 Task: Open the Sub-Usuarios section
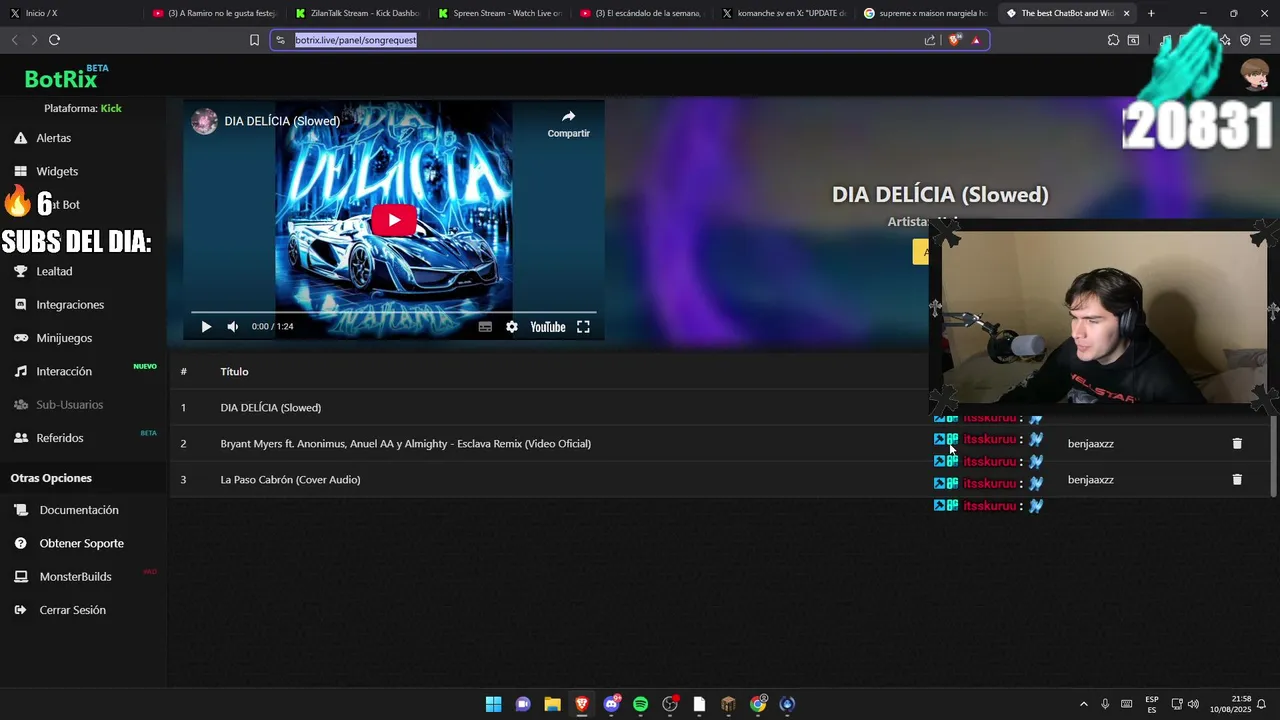click(70, 405)
